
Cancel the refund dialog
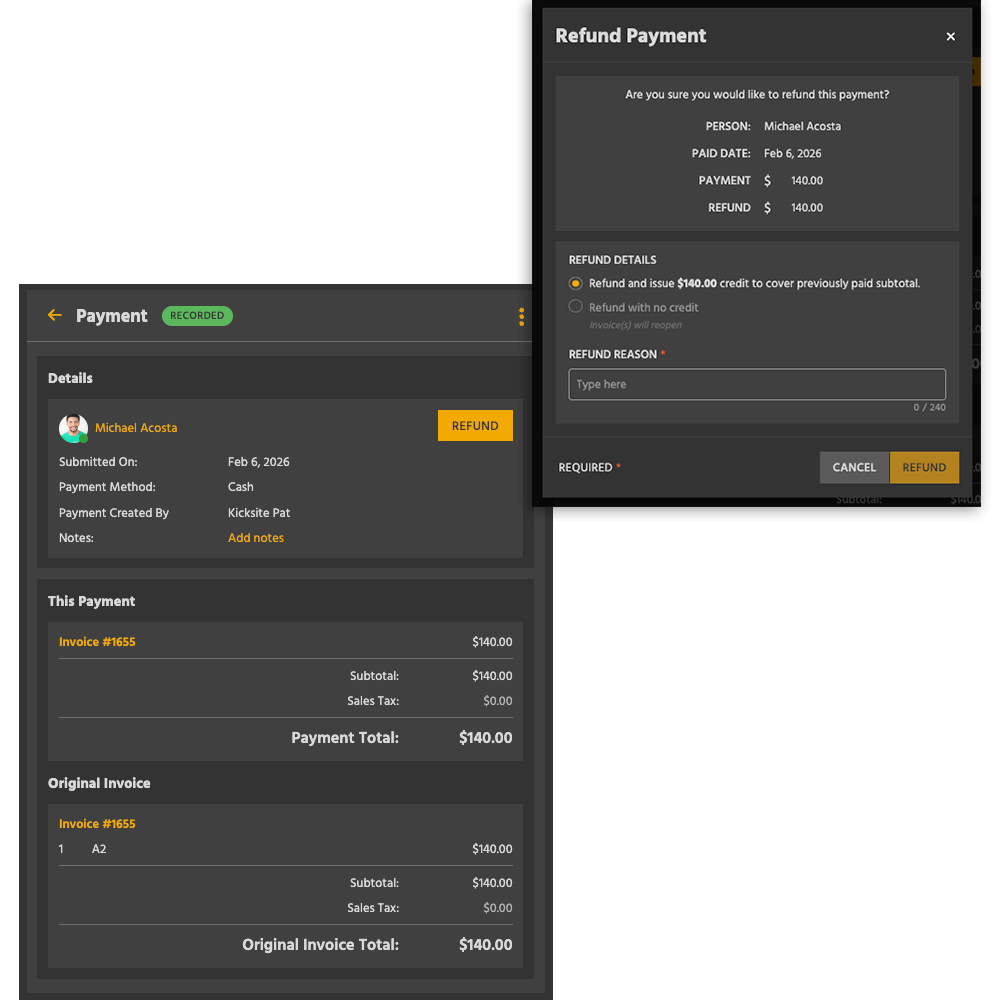pos(854,467)
